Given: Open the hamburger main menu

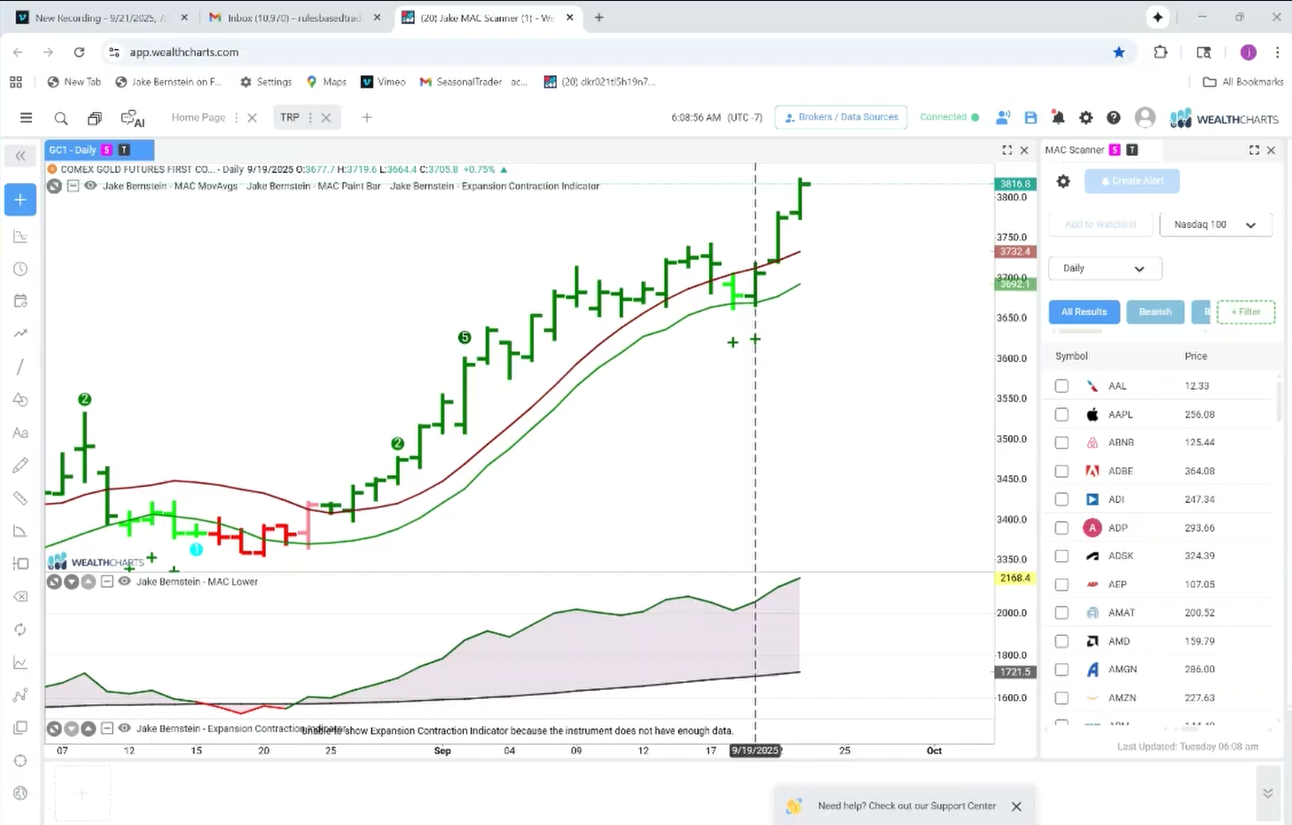Looking at the screenshot, I should (26, 118).
